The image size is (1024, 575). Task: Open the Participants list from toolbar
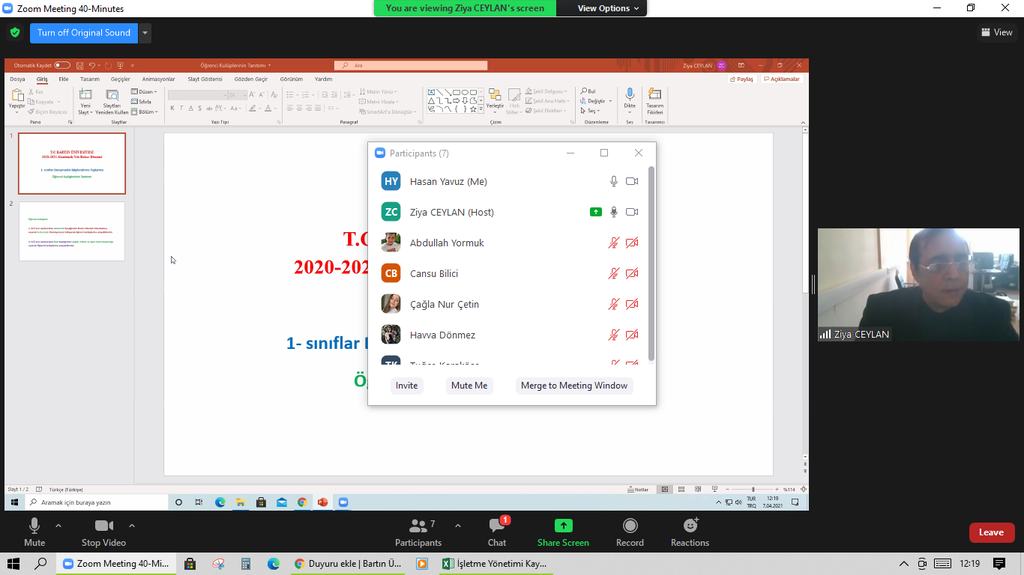coord(418,531)
